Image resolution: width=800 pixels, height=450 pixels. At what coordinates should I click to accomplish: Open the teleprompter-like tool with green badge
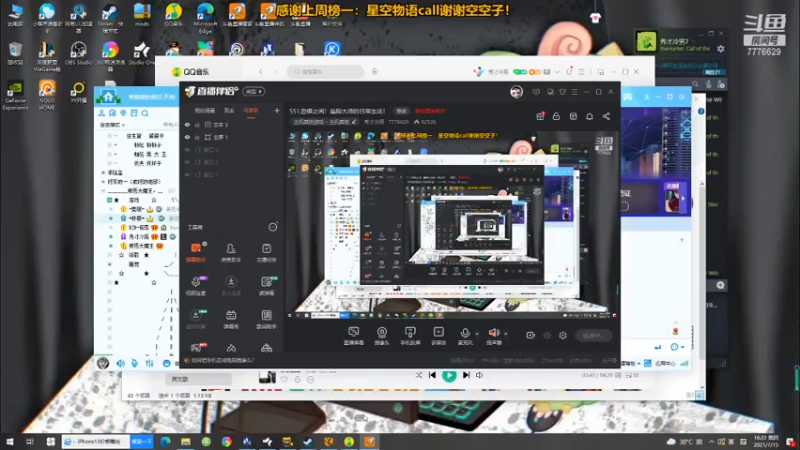[266, 285]
